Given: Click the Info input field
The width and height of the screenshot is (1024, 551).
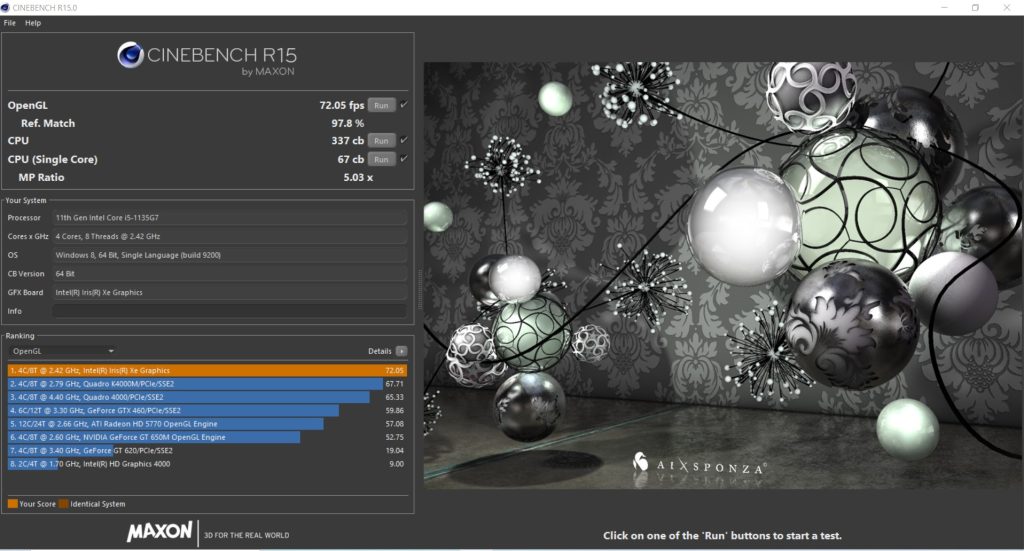Looking at the screenshot, I should [x=229, y=311].
